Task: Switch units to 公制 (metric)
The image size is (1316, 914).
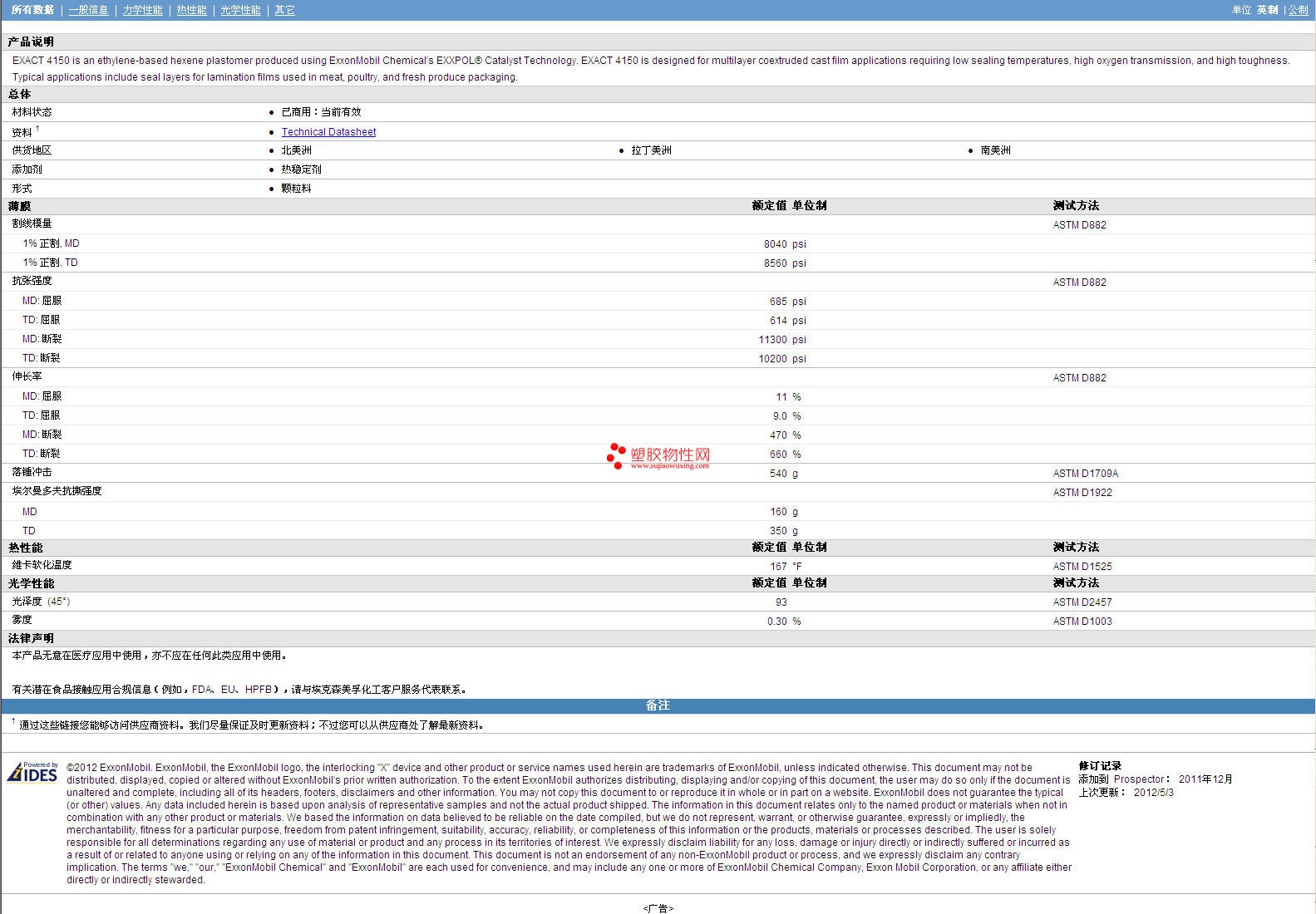Action: click(1298, 10)
